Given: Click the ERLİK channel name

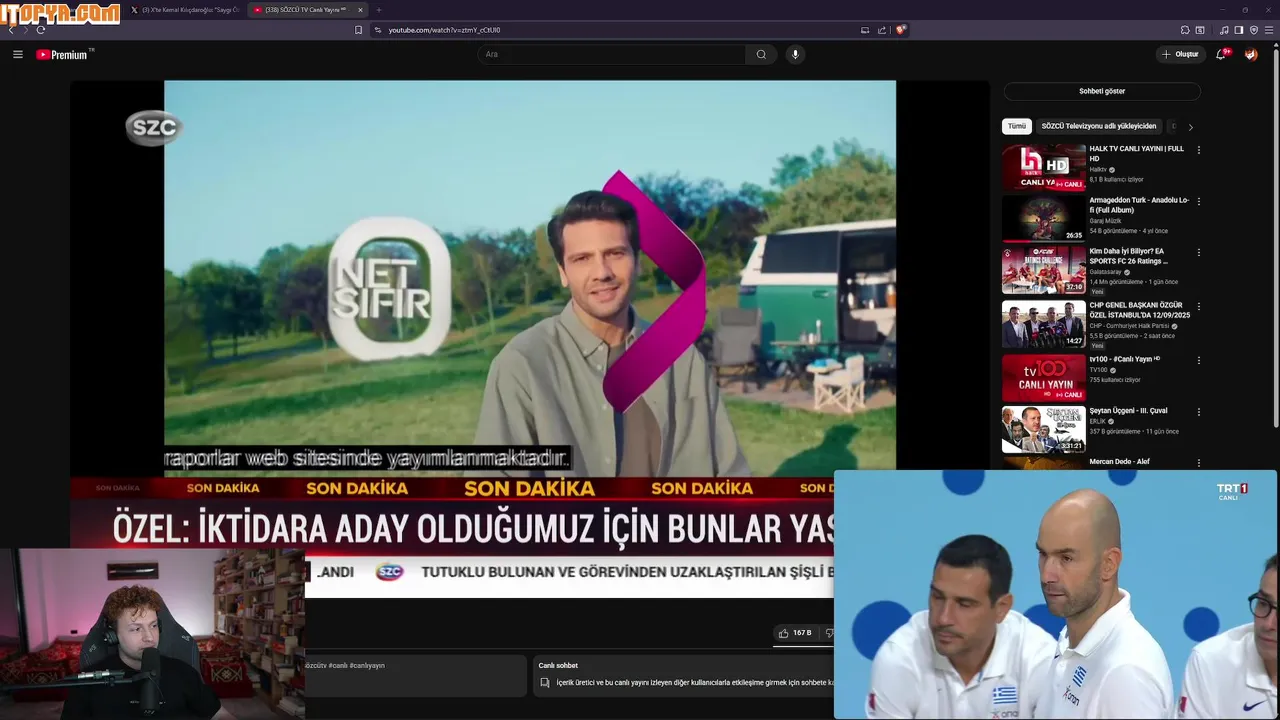Looking at the screenshot, I should click(x=1097, y=421).
